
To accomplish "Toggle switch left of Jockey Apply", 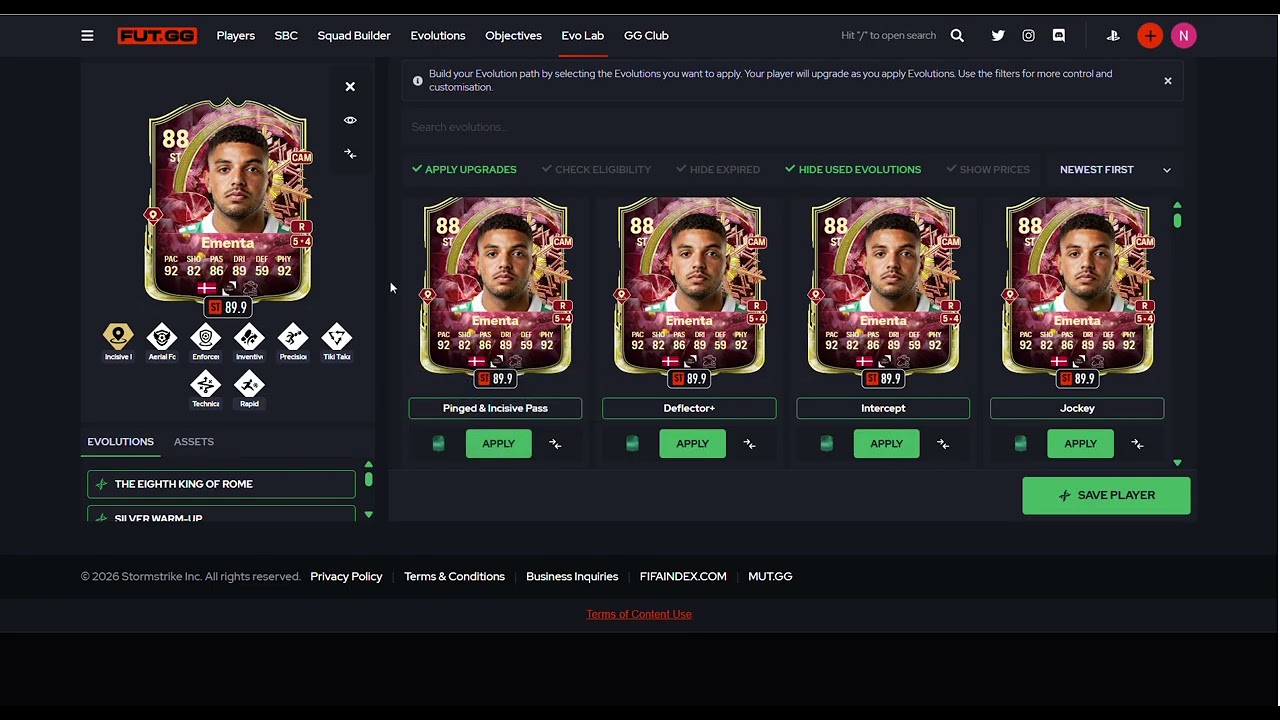I will coord(1020,444).
